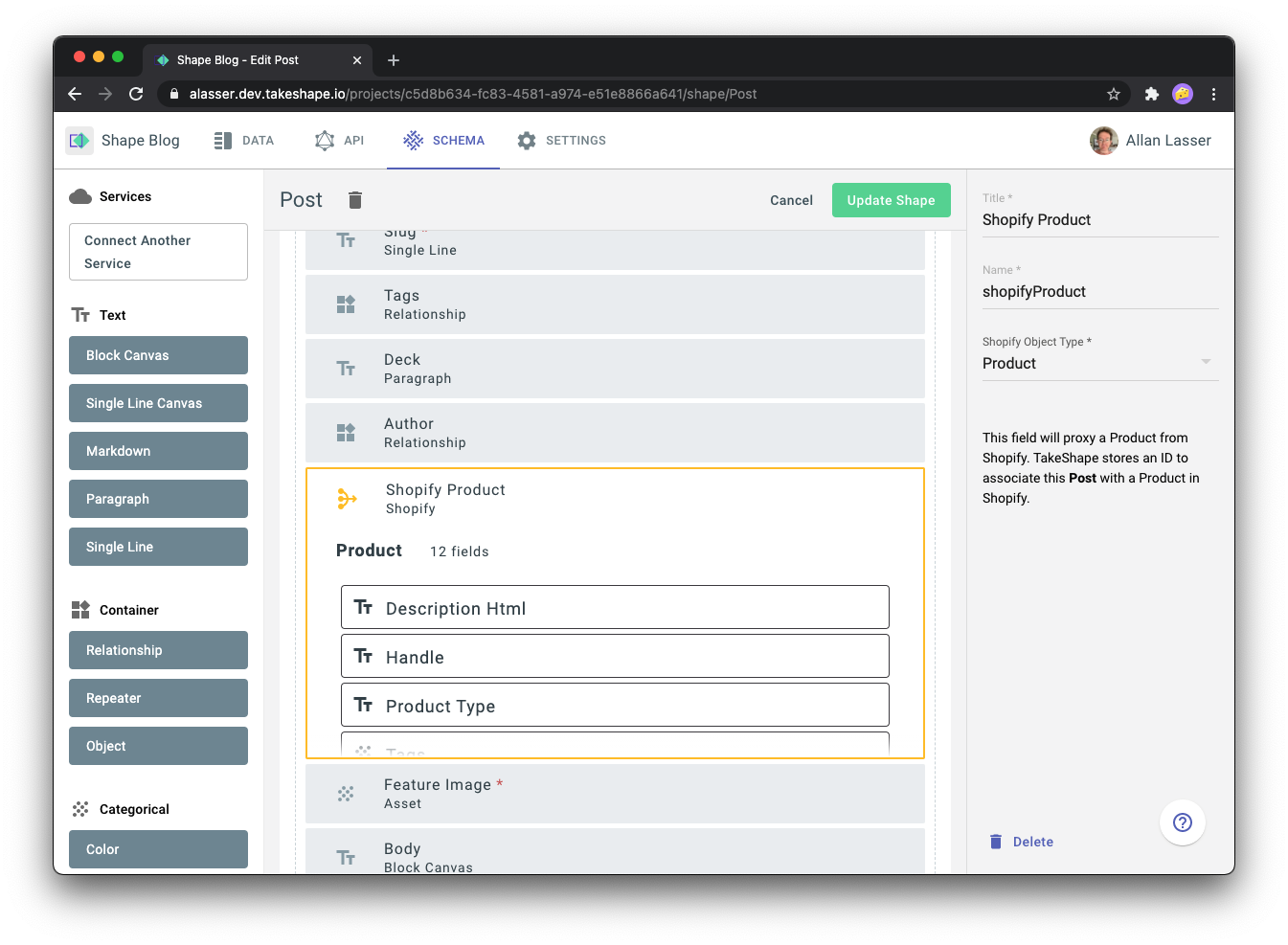Select the Tags Relationship field
This screenshot has height=945, width=1288.
point(615,304)
